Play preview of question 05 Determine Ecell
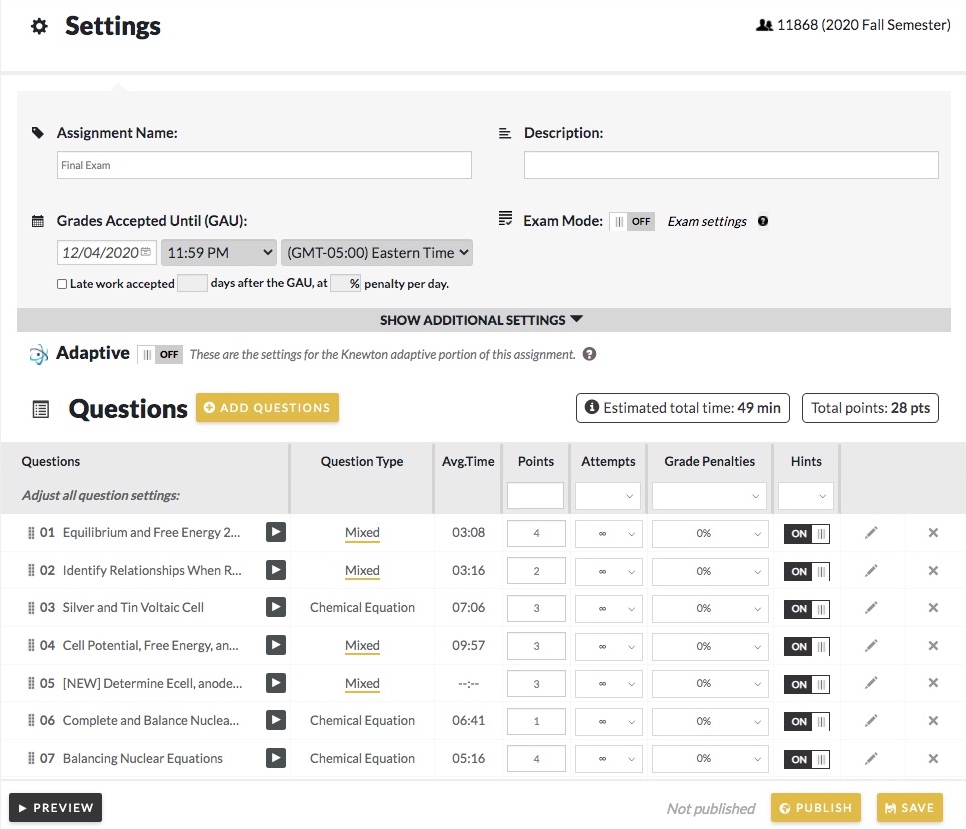 275,682
